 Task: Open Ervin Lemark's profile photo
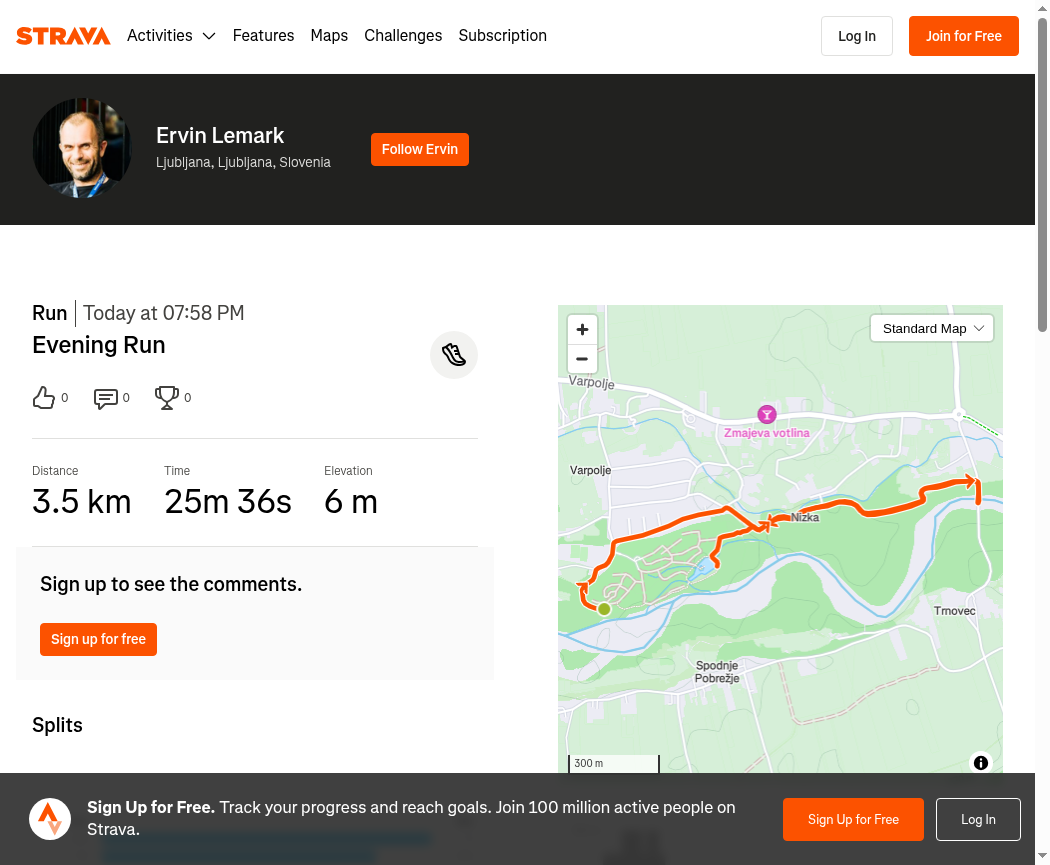[82, 149]
